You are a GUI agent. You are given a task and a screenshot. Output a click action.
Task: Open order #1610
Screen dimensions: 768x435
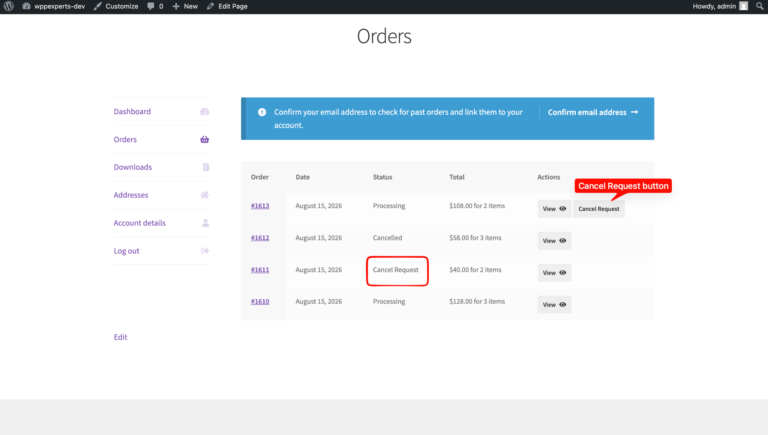pyautogui.click(x=260, y=301)
